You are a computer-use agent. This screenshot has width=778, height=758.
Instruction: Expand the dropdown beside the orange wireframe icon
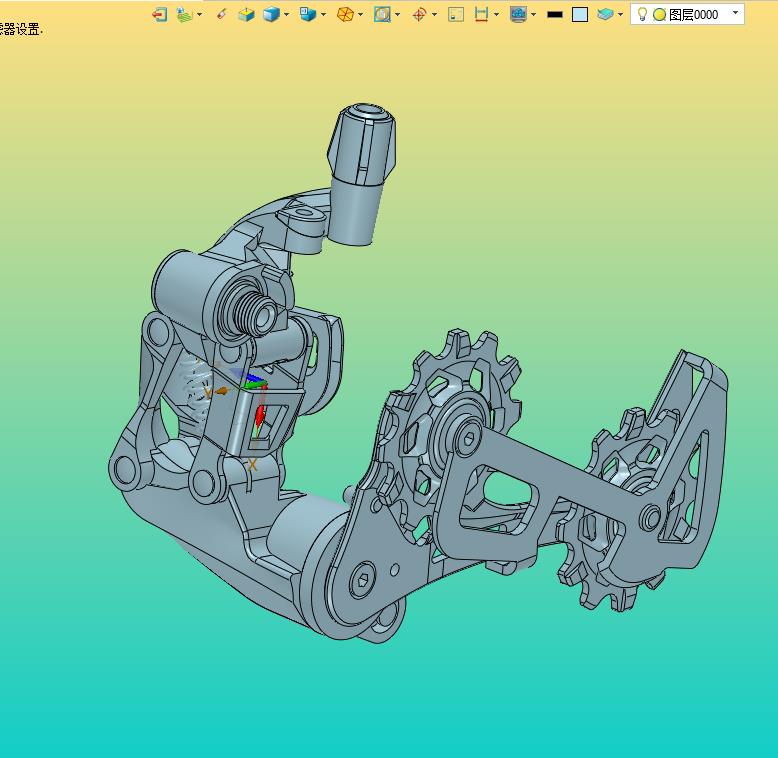(361, 14)
